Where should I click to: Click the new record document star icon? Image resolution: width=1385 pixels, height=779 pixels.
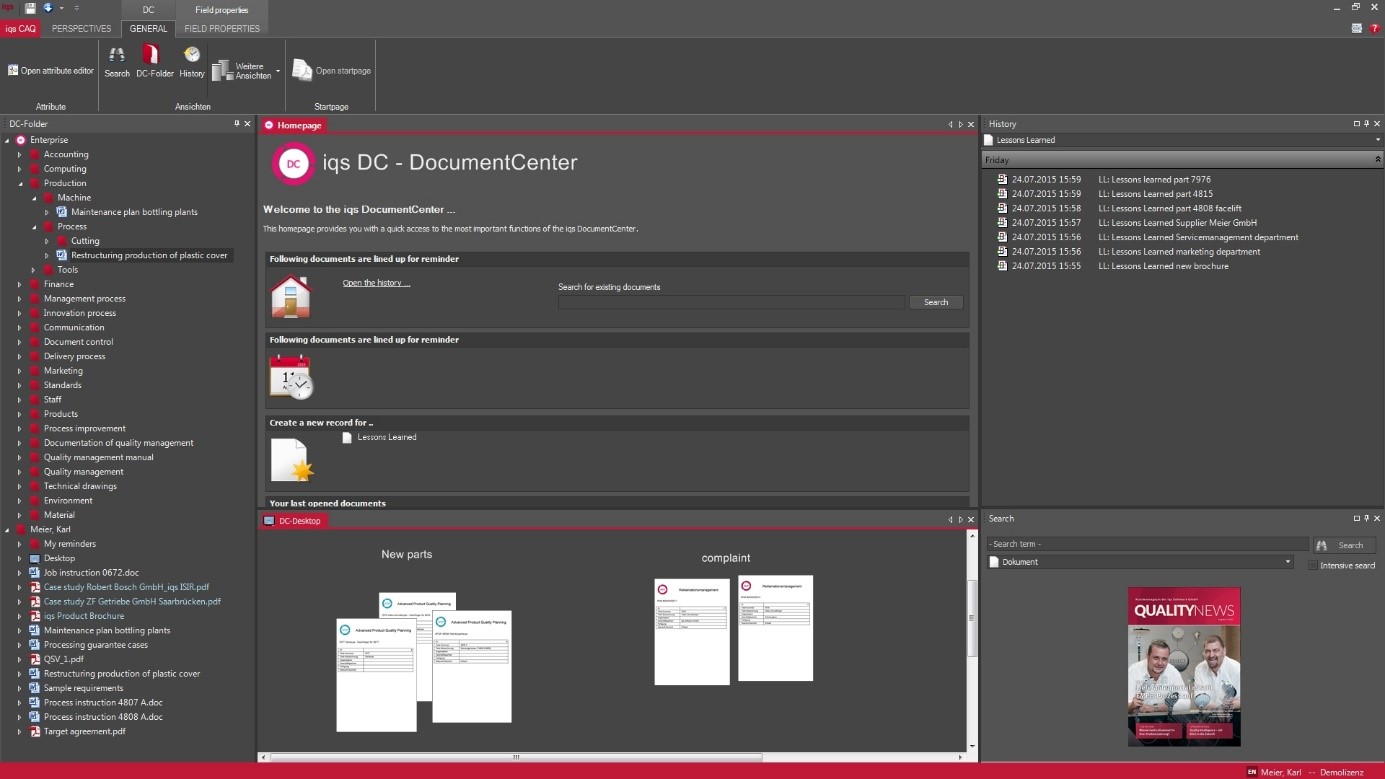(291, 460)
